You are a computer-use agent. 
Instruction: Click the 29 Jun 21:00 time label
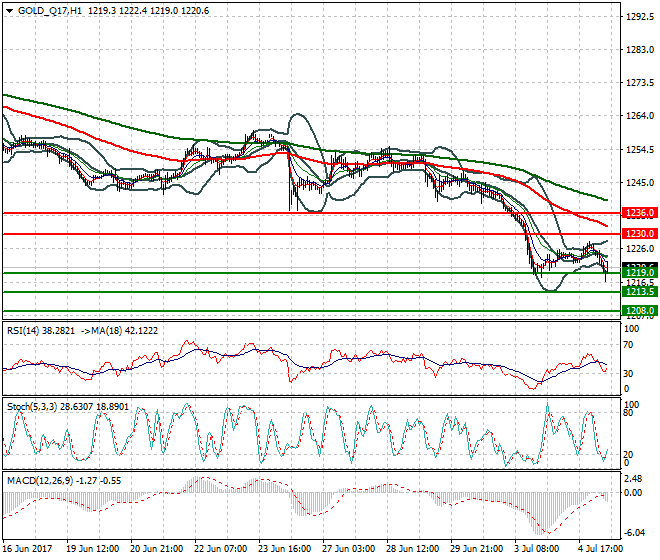[476, 549]
